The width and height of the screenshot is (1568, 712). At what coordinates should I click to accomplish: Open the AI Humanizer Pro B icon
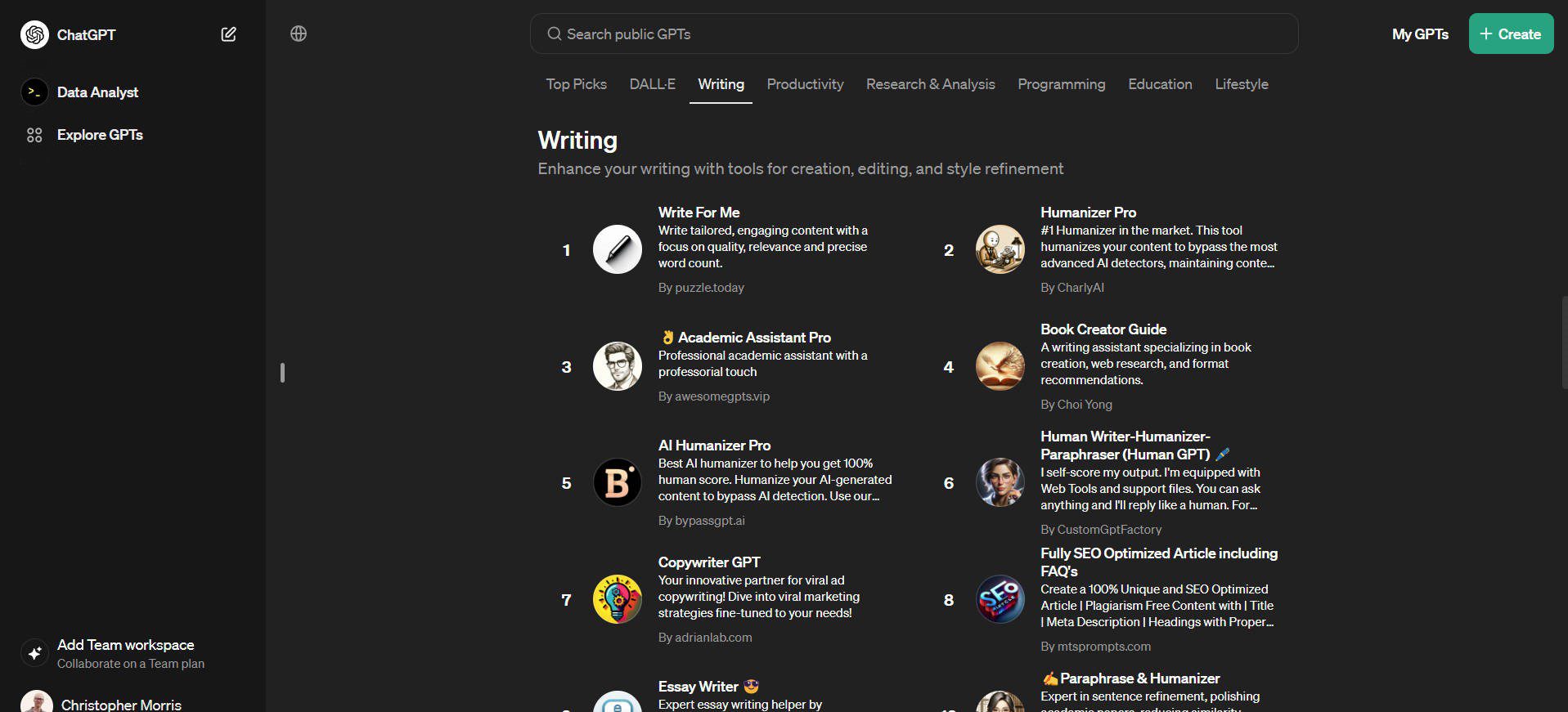click(617, 482)
